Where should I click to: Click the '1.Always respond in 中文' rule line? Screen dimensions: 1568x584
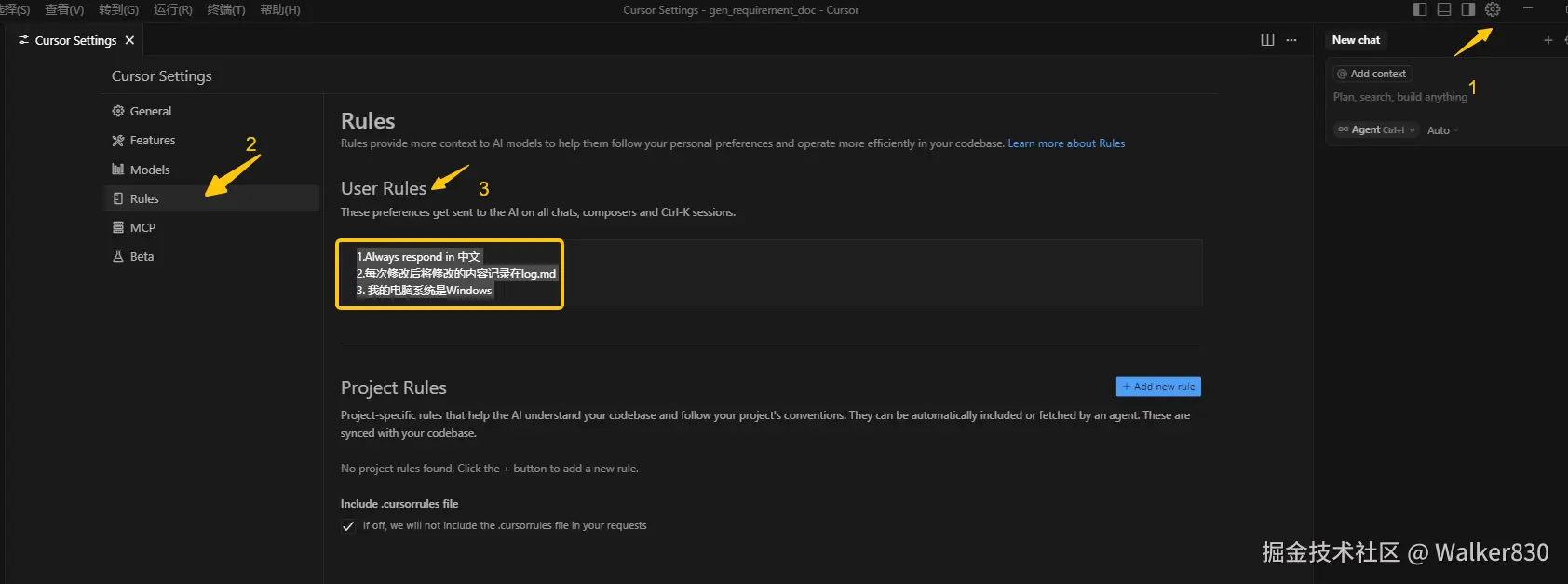point(419,257)
